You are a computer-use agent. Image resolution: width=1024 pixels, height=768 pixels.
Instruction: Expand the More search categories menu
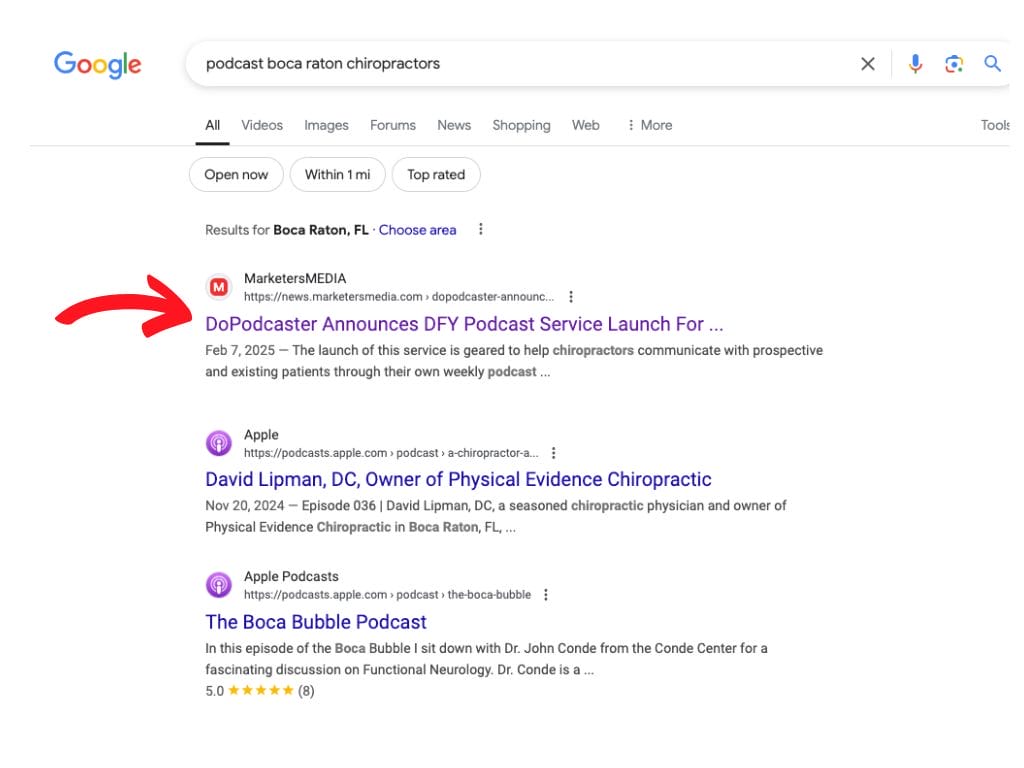point(649,125)
